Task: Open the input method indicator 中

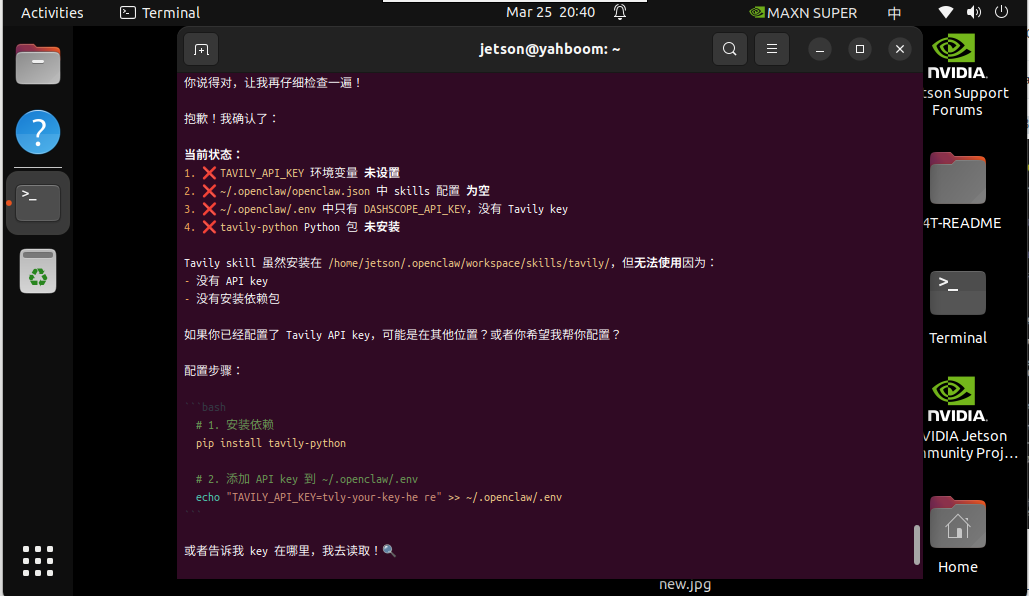Action: click(x=894, y=13)
